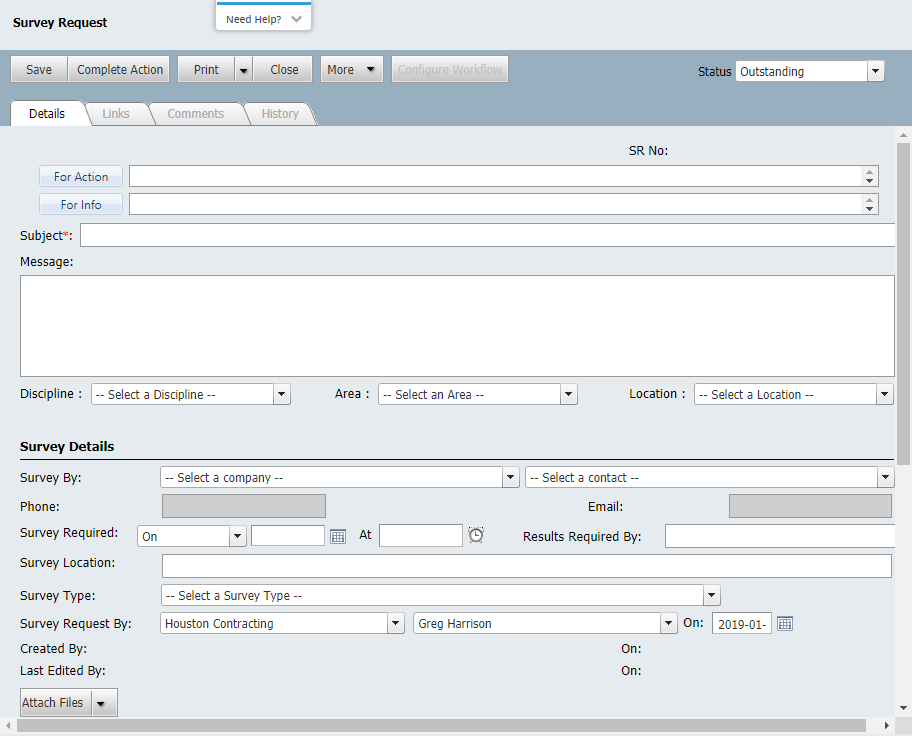Open the Greg Harrison contact dropdown
The height and width of the screenshot is (736, 912).
point(545,623)
